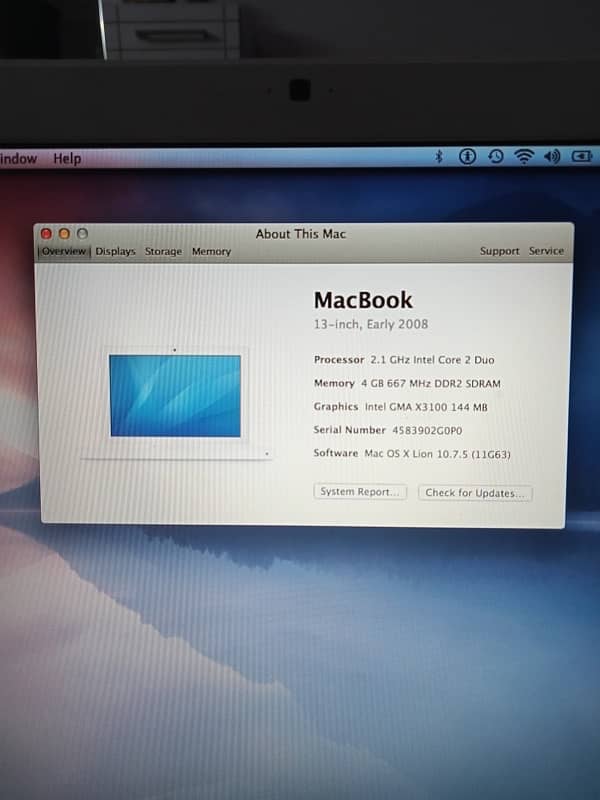This screenshot has height=800, width=600.
Task: Open the Service link
Action: click(x=546, y=251)
